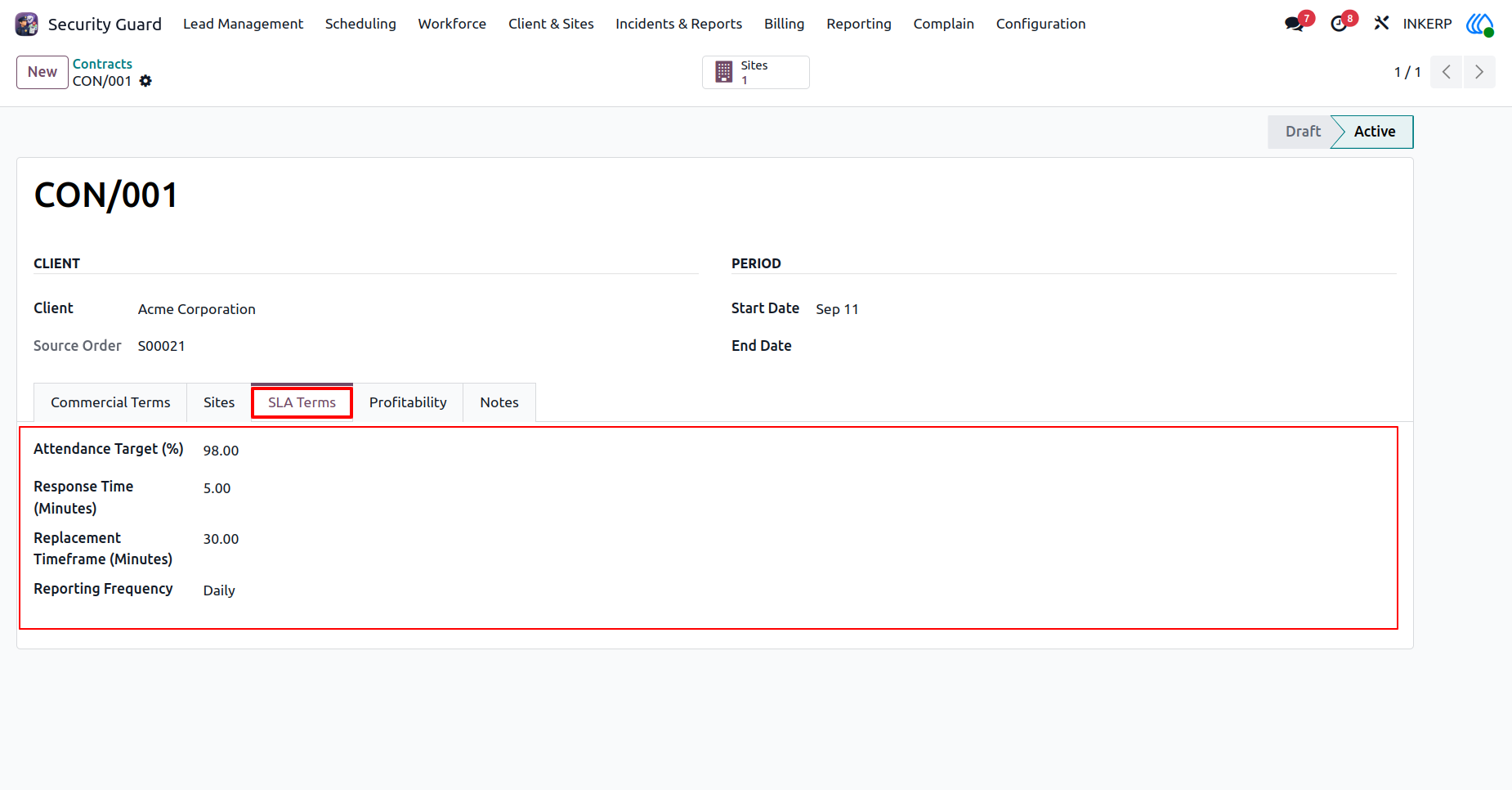
Task: Open the messages chat icon
Action: (x=1294, y=24)
